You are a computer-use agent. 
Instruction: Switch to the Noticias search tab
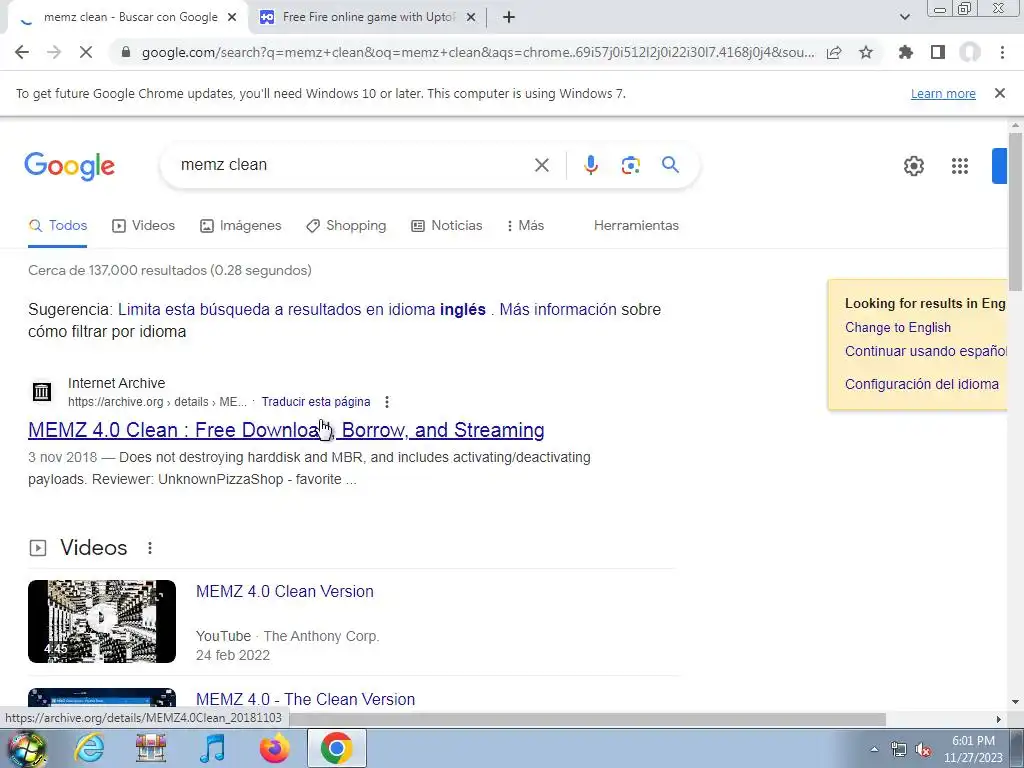click(x=447, y=225)
